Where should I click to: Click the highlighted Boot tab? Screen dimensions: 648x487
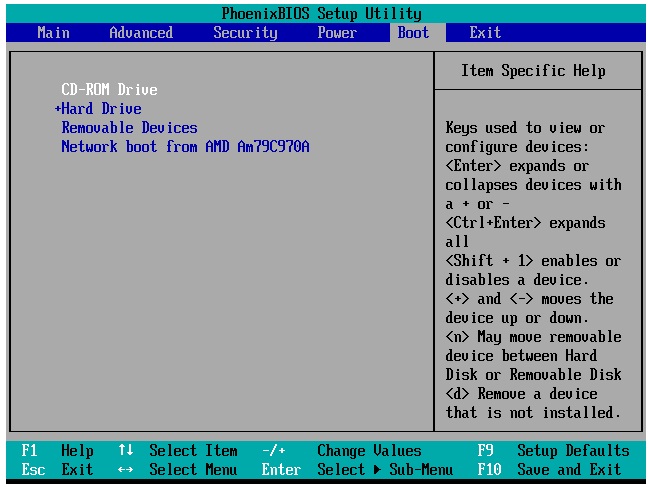[413, 33]
